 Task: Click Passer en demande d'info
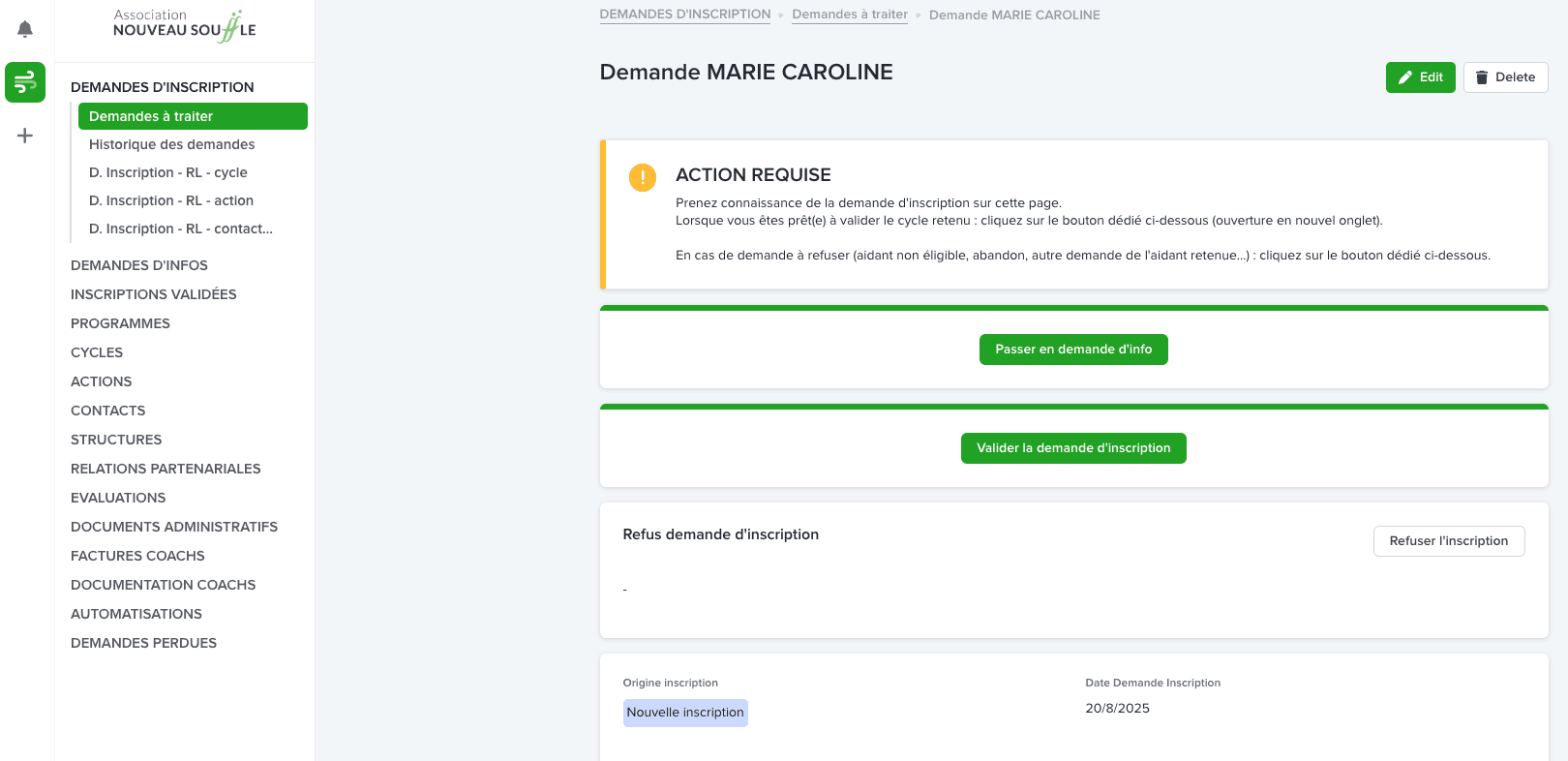(x=1073, y=350)
